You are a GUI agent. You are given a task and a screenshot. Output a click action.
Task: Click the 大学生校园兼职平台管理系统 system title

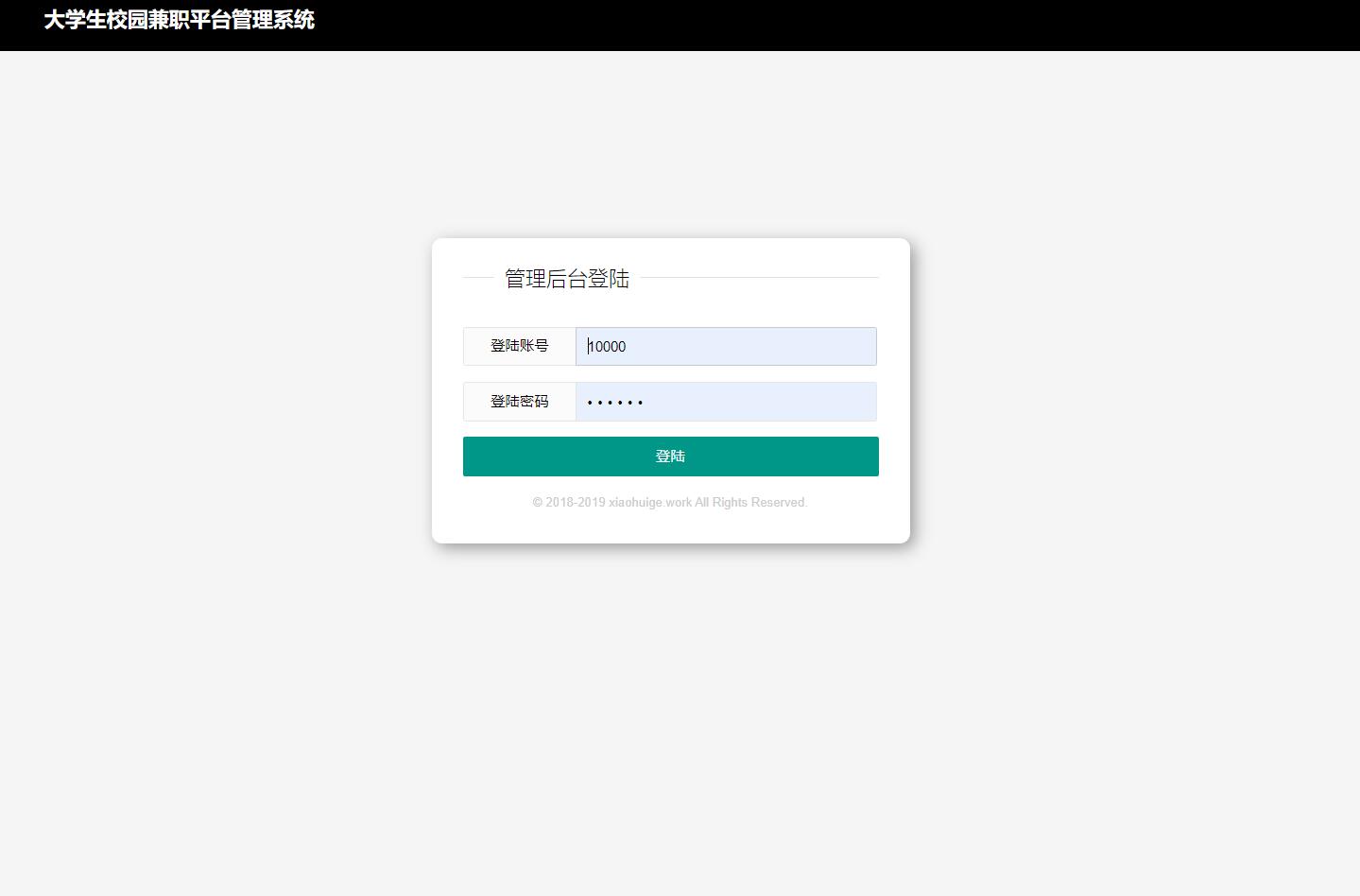coord(179,20)
